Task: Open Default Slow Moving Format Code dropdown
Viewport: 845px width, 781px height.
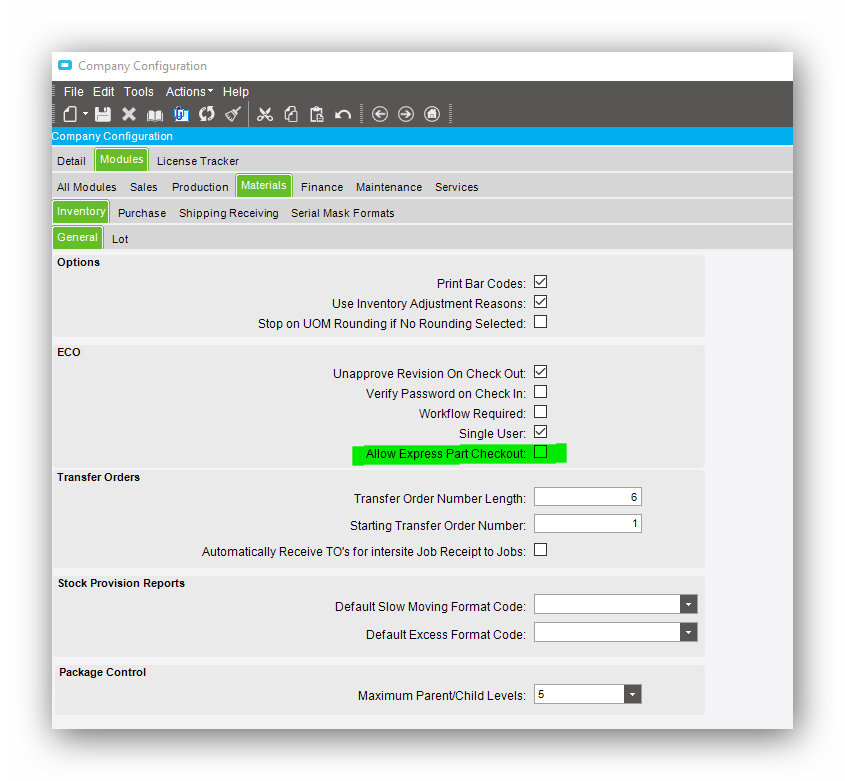Action: (x=689, y=604)
